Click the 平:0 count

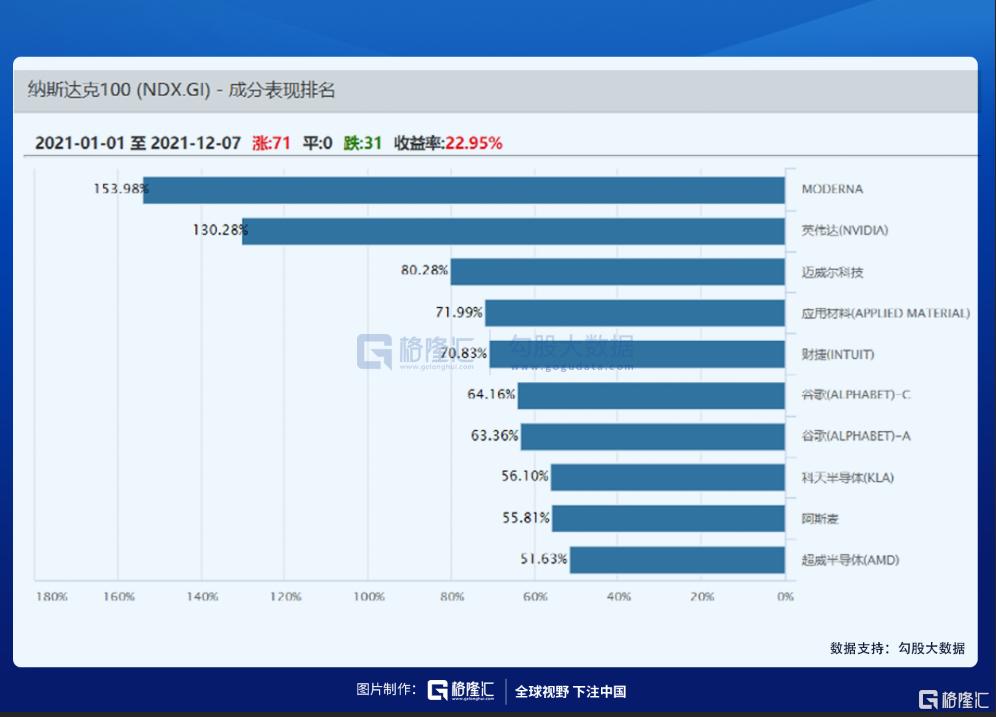[318, 143]
